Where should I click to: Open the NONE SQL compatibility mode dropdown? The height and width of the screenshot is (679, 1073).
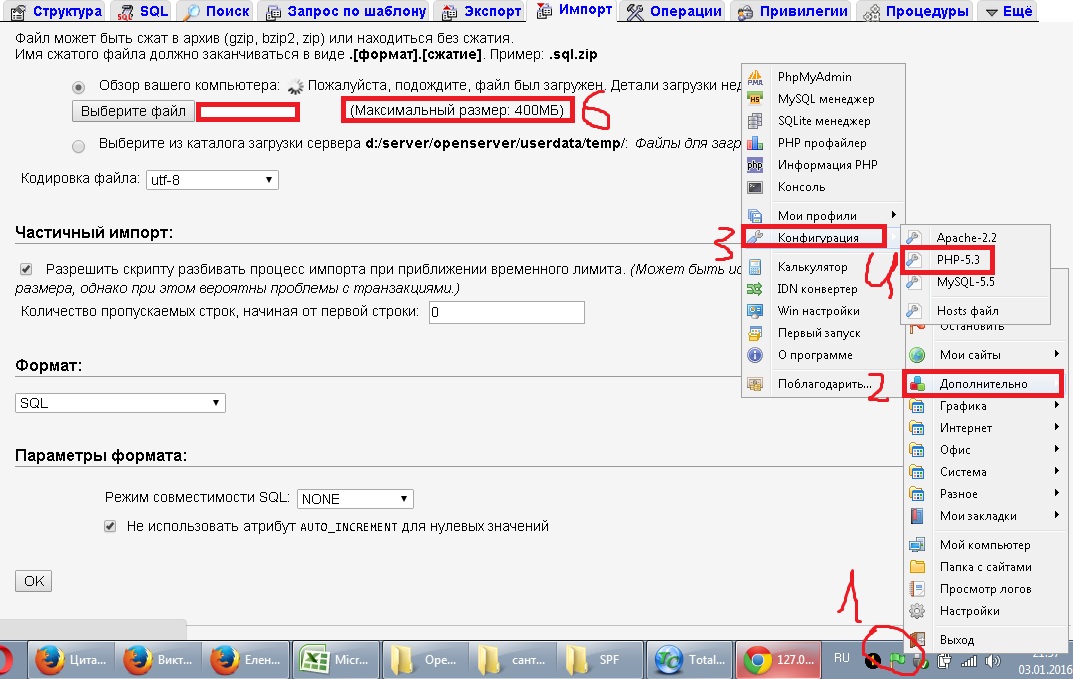coord(355,499)
